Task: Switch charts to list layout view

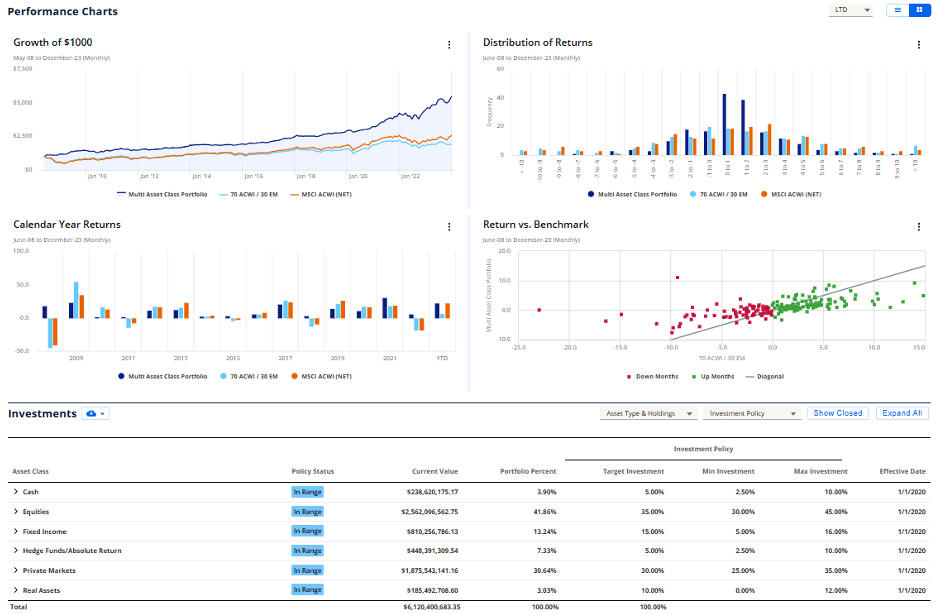Action: click(x=897, y=10)
